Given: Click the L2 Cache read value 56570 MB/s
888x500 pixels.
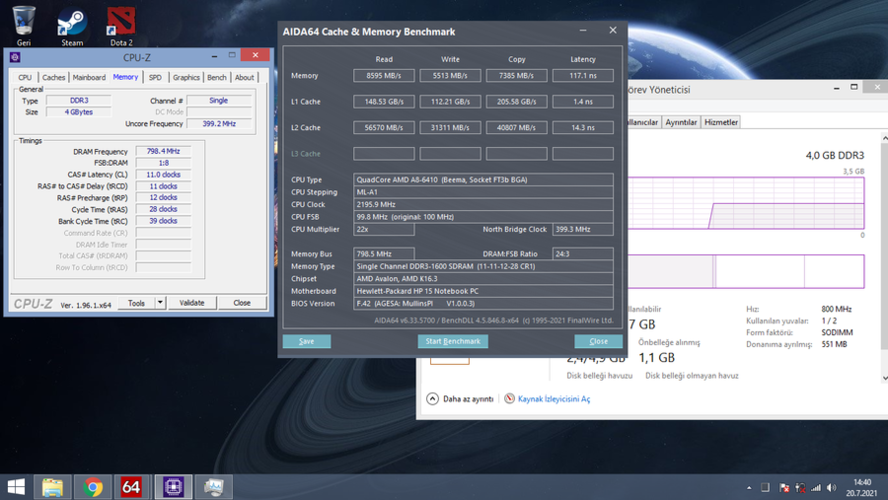Looking at the screenshot, I should 383,127.
